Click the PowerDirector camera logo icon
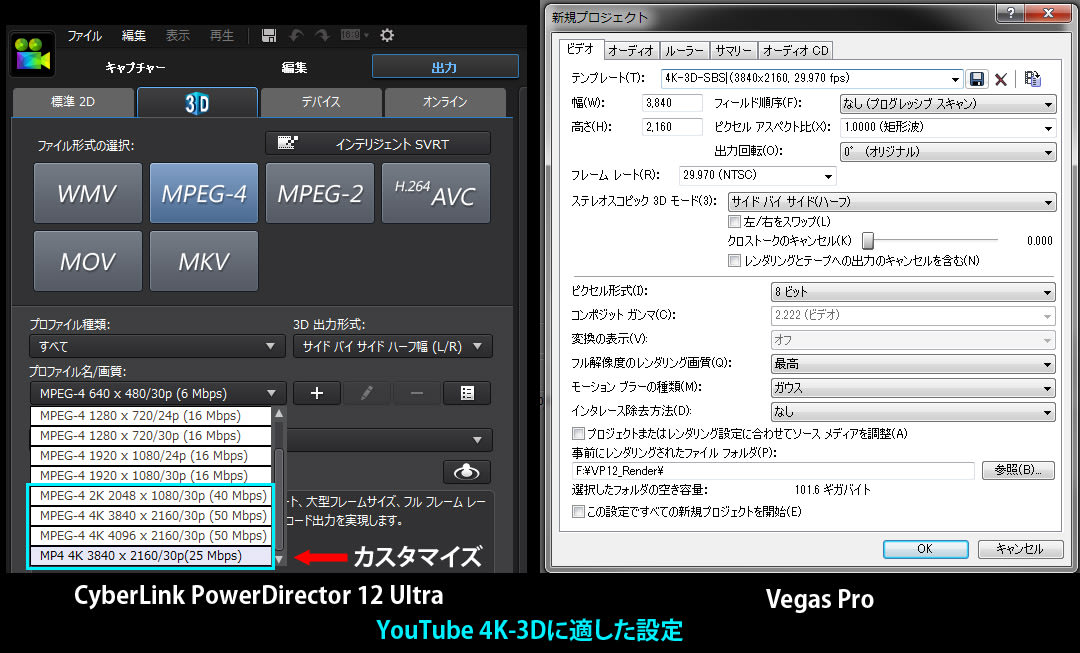The height and width of the screenshot is (653, 1080). 32,54
